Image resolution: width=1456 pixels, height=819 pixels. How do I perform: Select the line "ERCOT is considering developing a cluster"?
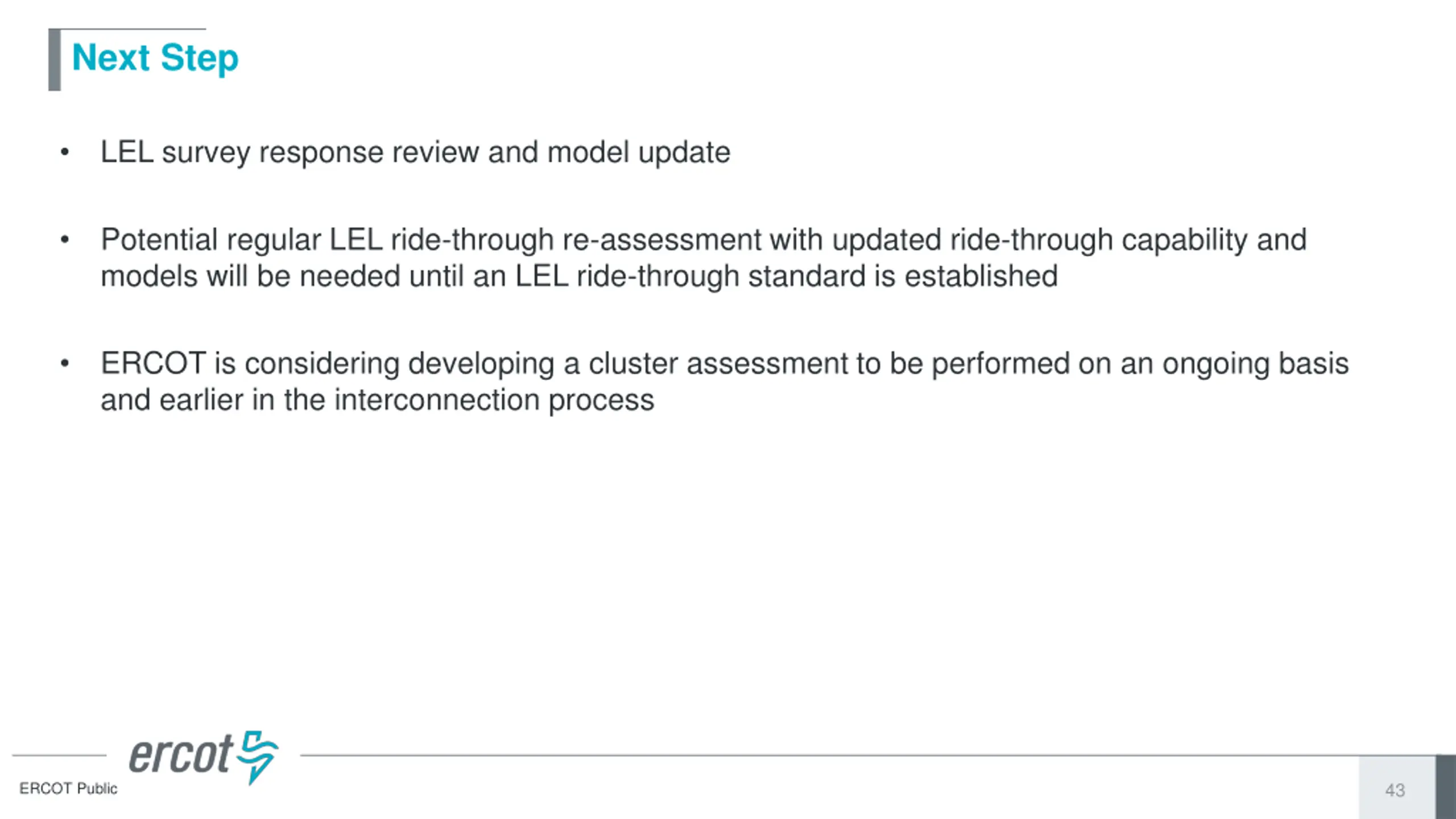(x=725, y=363)
